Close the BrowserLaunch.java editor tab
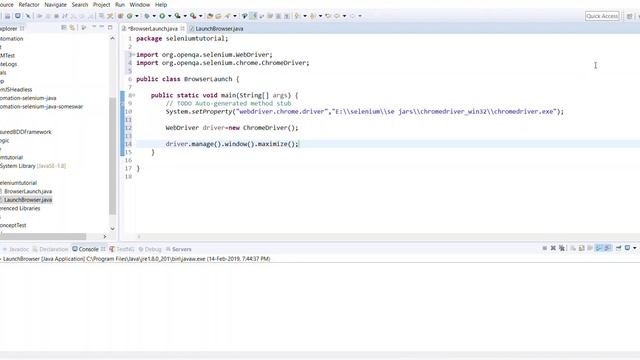Image resolution: width=640 pixels, height=360 pixels. pyautogui.click(x=182, y=29)
